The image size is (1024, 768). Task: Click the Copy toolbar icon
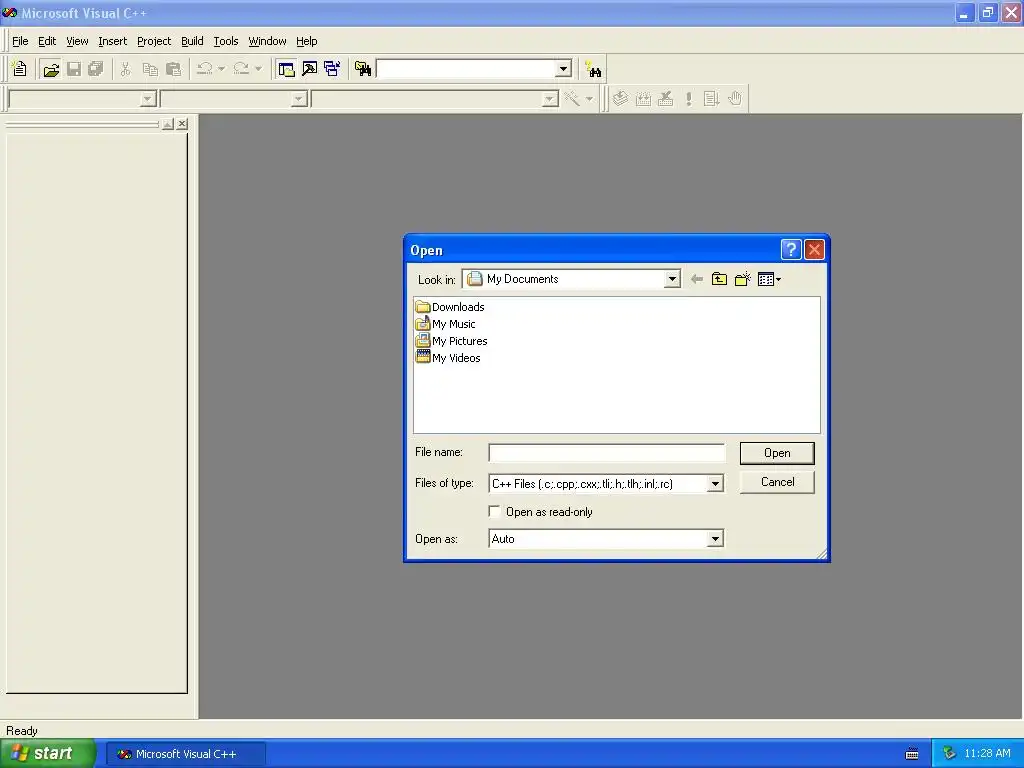(150, 69)
